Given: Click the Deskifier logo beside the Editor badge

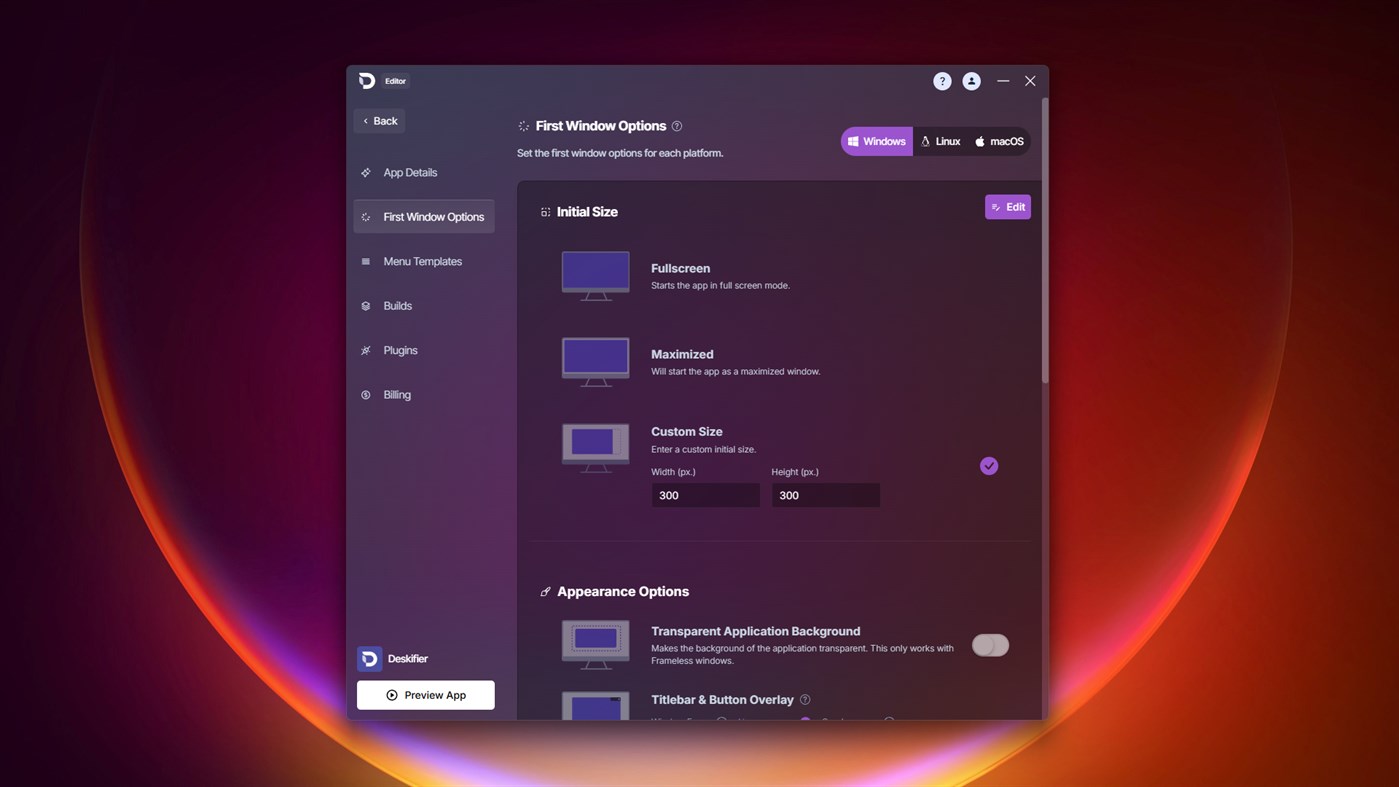Looking at the screenshot, I should click(367, 81).
